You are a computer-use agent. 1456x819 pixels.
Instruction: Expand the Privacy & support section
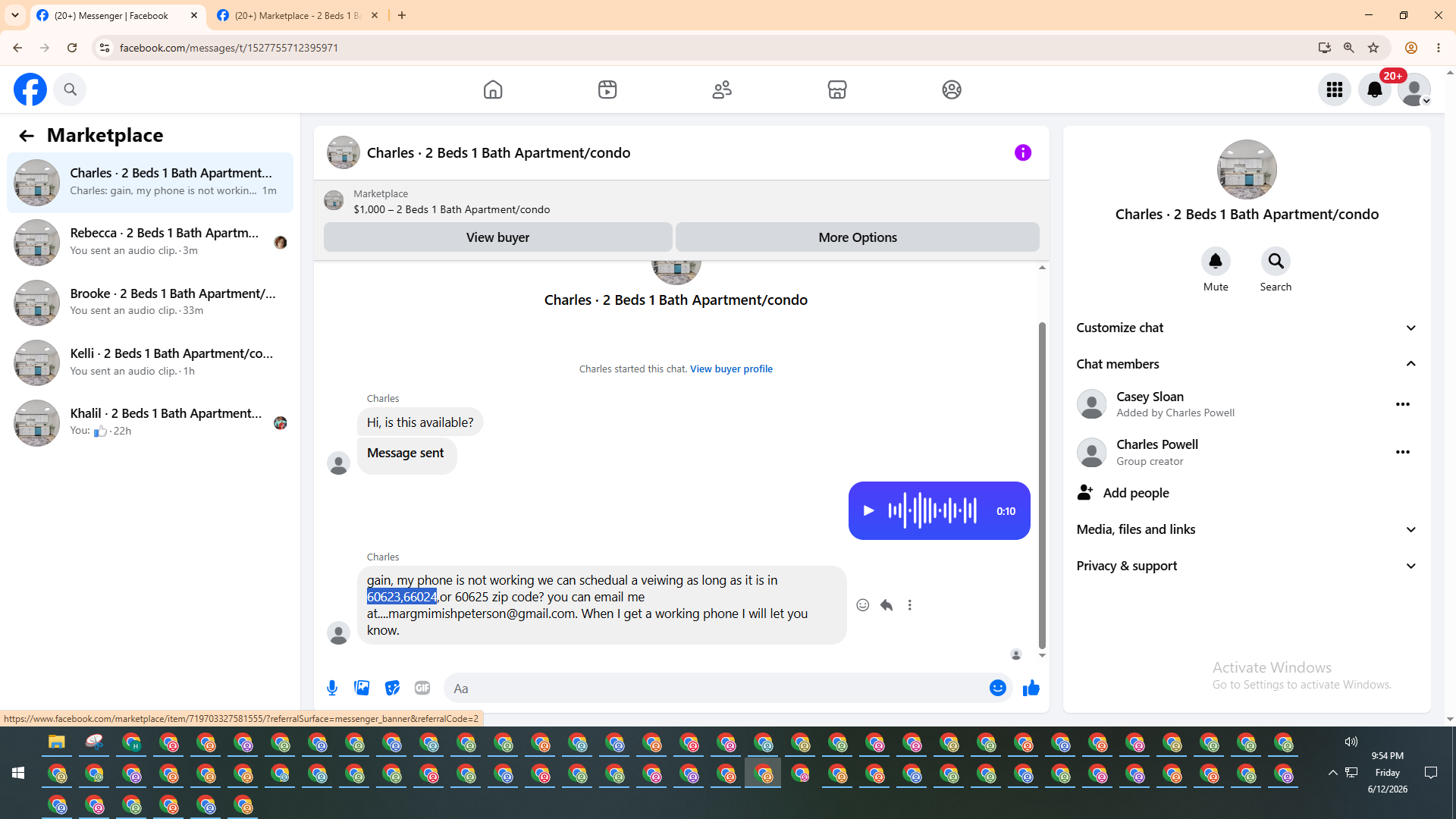(x=1247, y=566)
